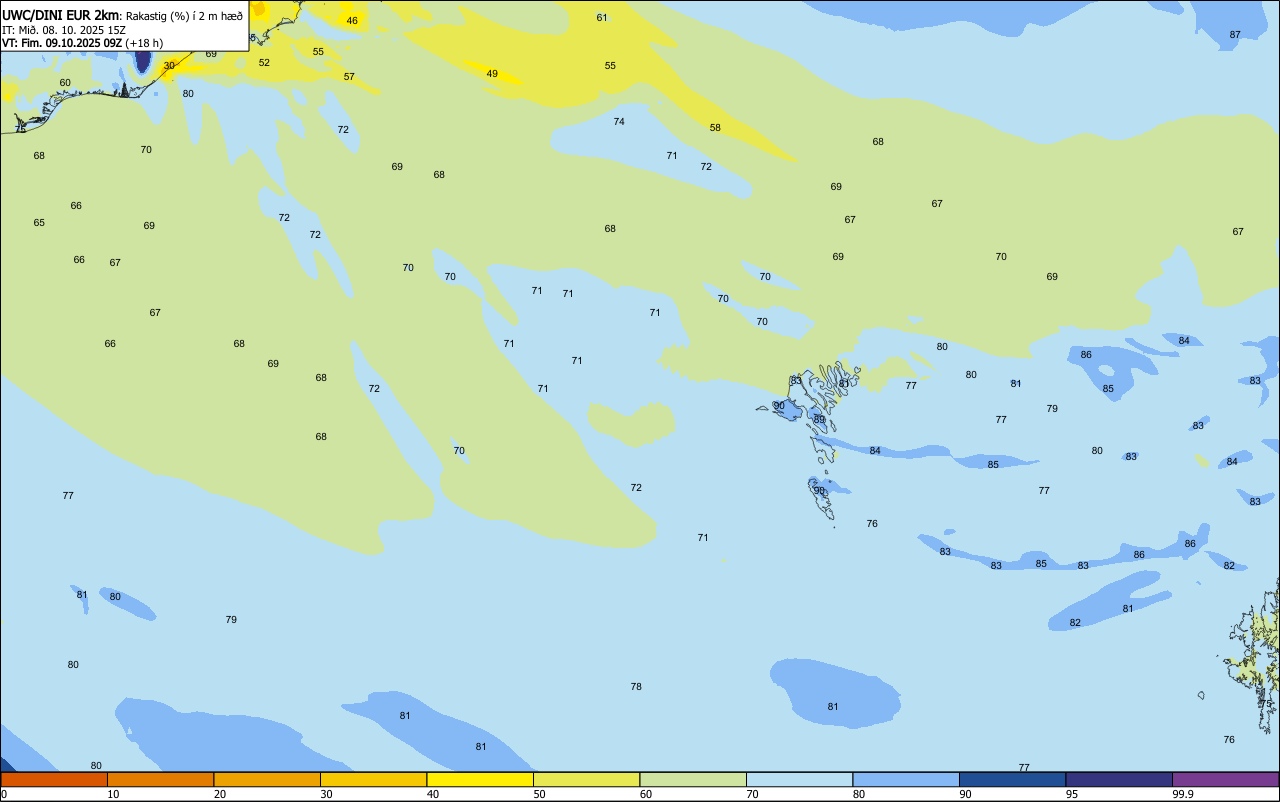Image resolution: width=1280 pixels, height=802 pixels.
Task: Click the map value "46"
Action: coord(352,20)
